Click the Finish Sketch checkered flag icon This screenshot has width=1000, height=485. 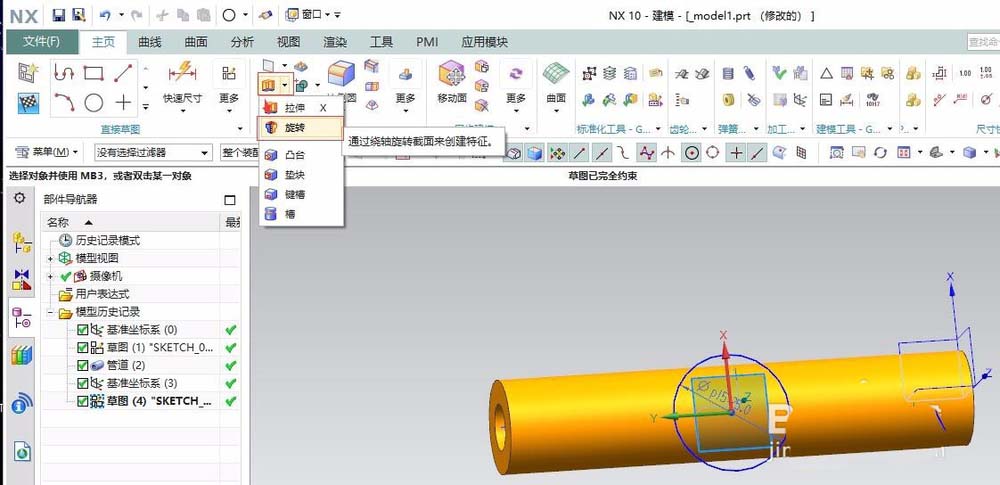(x=28, y=102)
